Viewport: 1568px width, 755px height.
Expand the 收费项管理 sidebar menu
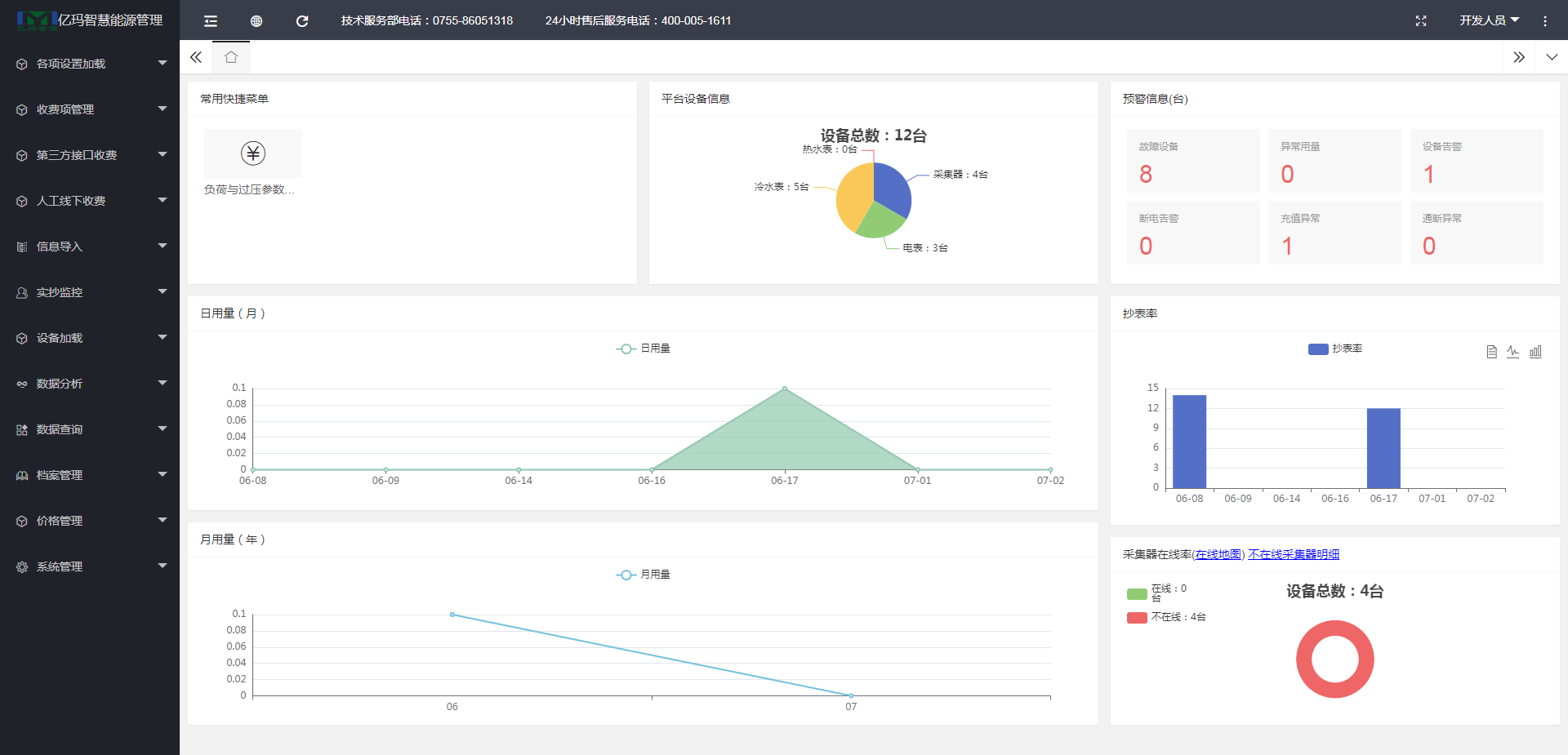click(90, 109)
